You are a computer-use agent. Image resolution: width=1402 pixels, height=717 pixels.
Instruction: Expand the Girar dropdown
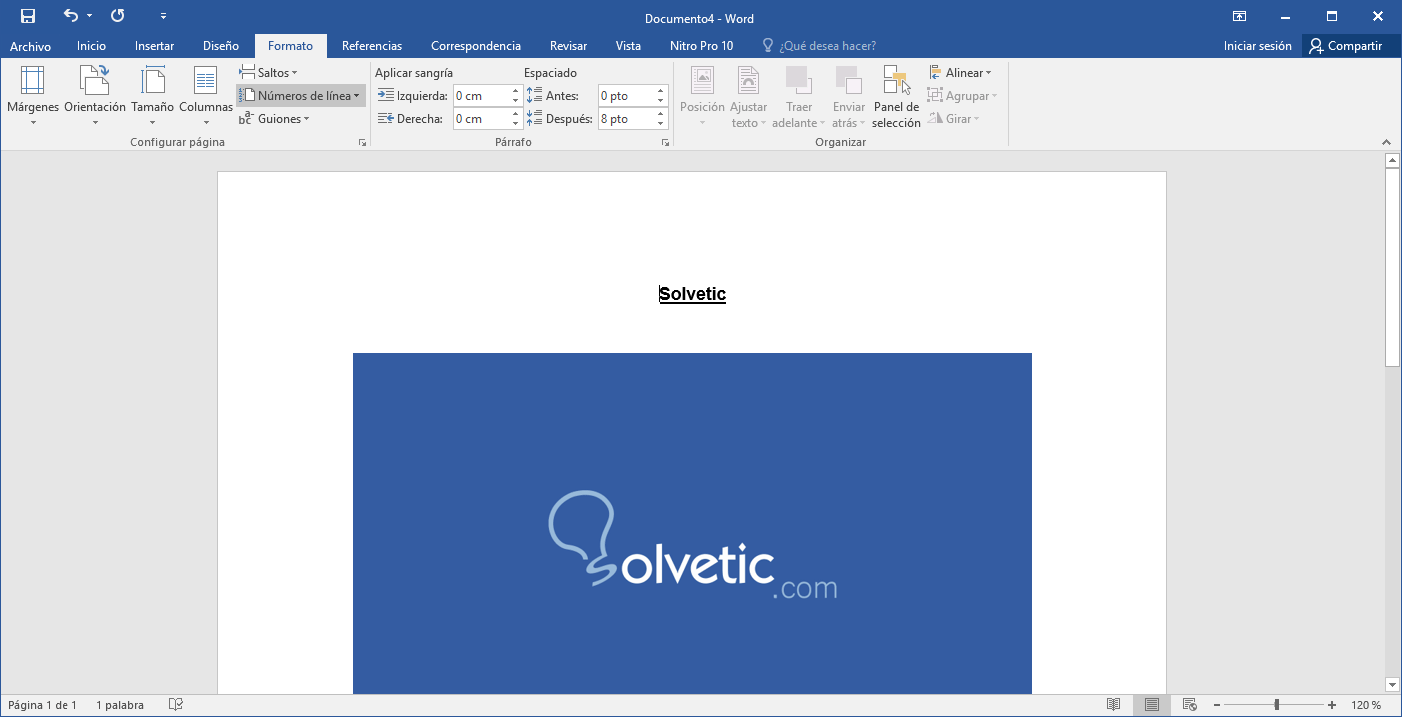(954, 119)
